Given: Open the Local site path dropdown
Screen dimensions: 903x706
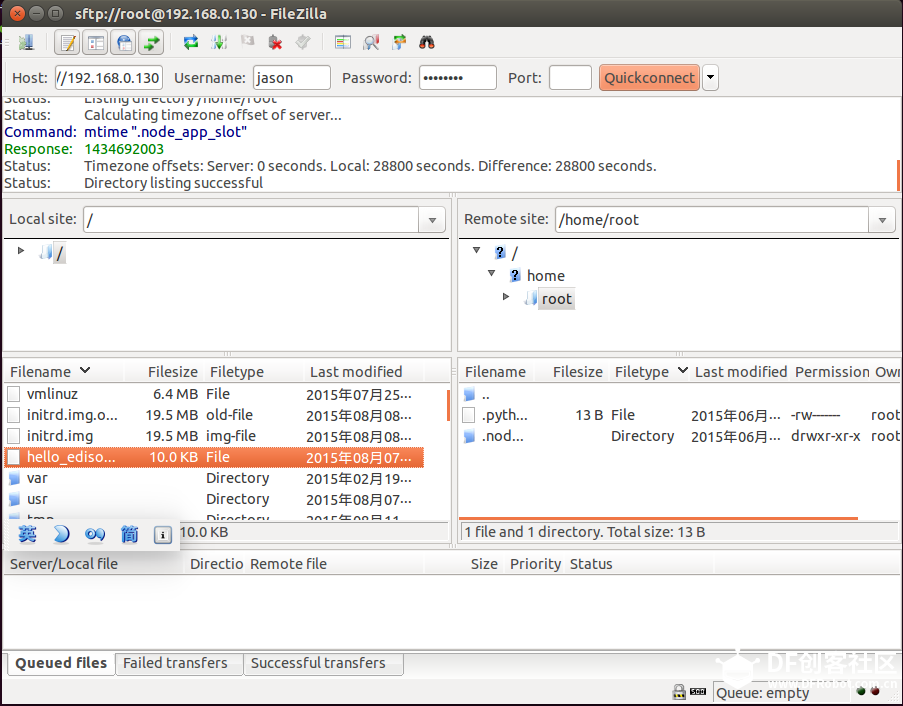Looking at the screenshot, I should coord(432,220).
